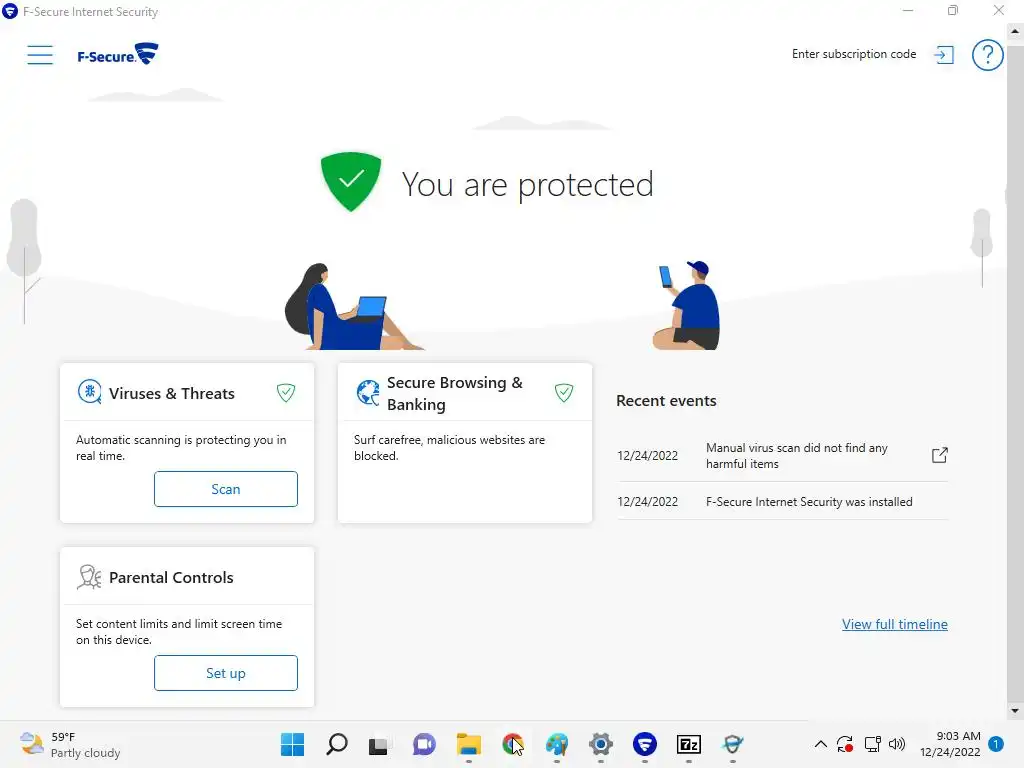The width and height of the screenshot is (1024, 768).
Task: Open the Viruses & Threats card title
Action: pos(172,393)
